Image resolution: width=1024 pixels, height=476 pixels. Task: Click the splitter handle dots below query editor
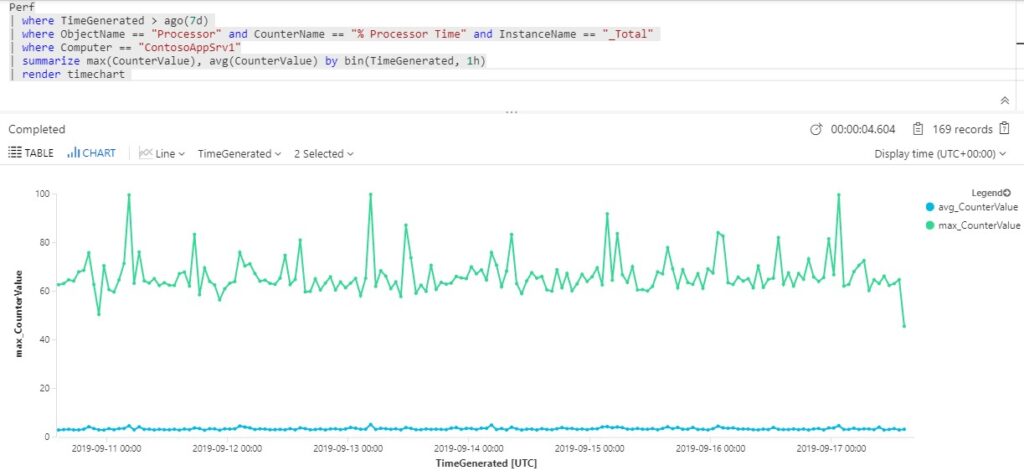[511, 112]
